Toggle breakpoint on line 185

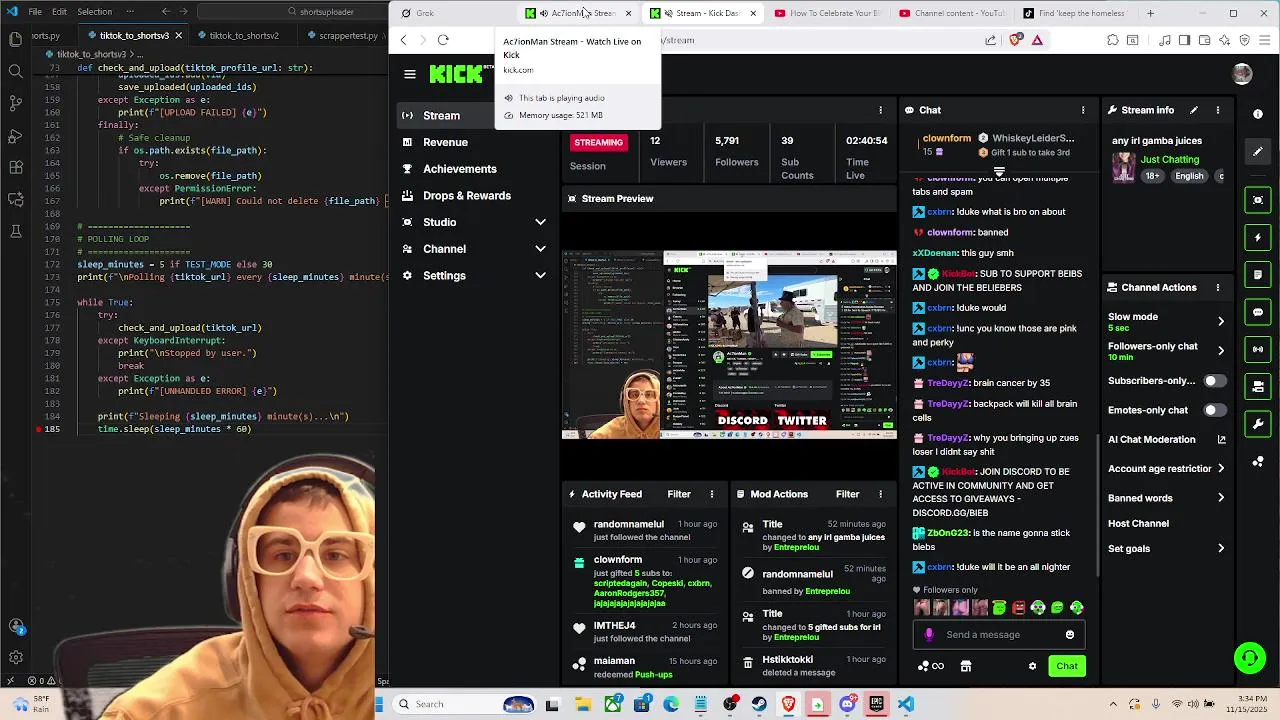click(x=39, y=429)
